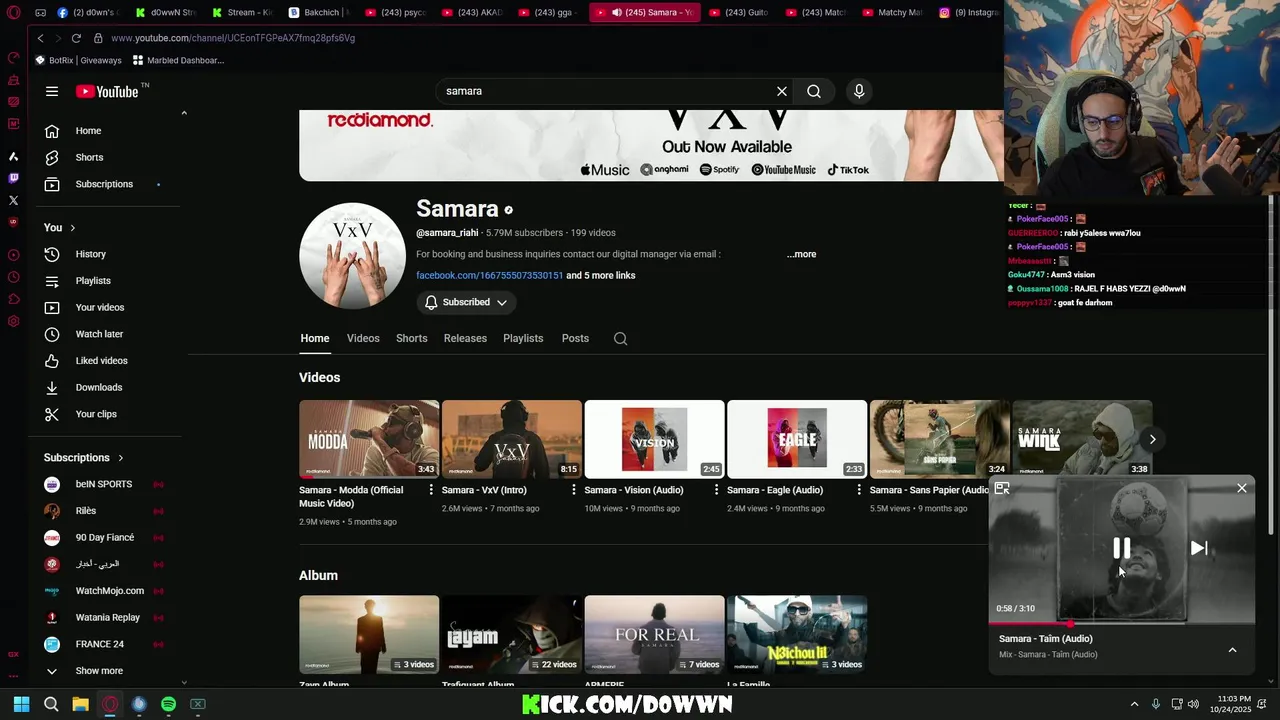Skip to the next video in the miniplayer
This screenshot has height=720, width=1280.
(1199, 548)
